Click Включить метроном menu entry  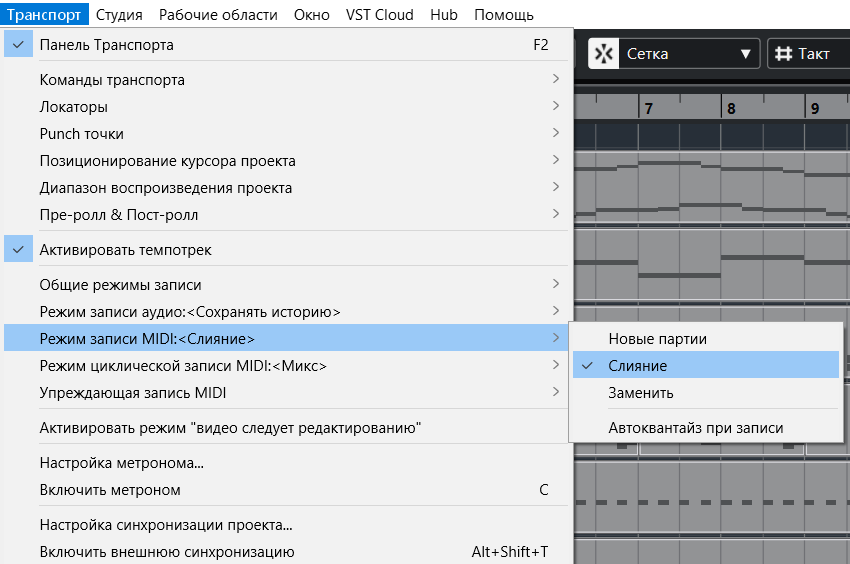[x=110, y=490]
